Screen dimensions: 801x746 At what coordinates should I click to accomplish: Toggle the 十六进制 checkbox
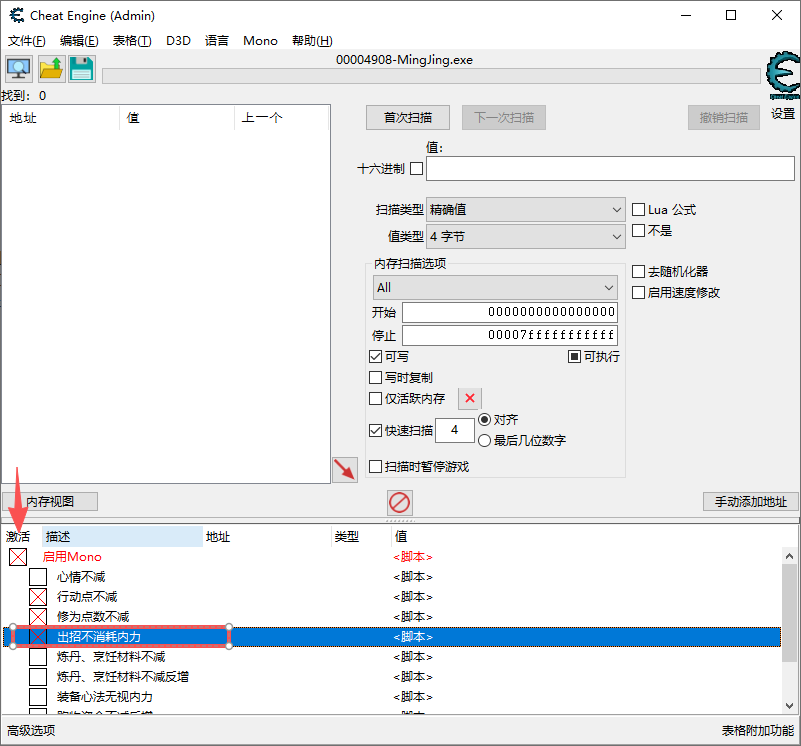[416, 169]
